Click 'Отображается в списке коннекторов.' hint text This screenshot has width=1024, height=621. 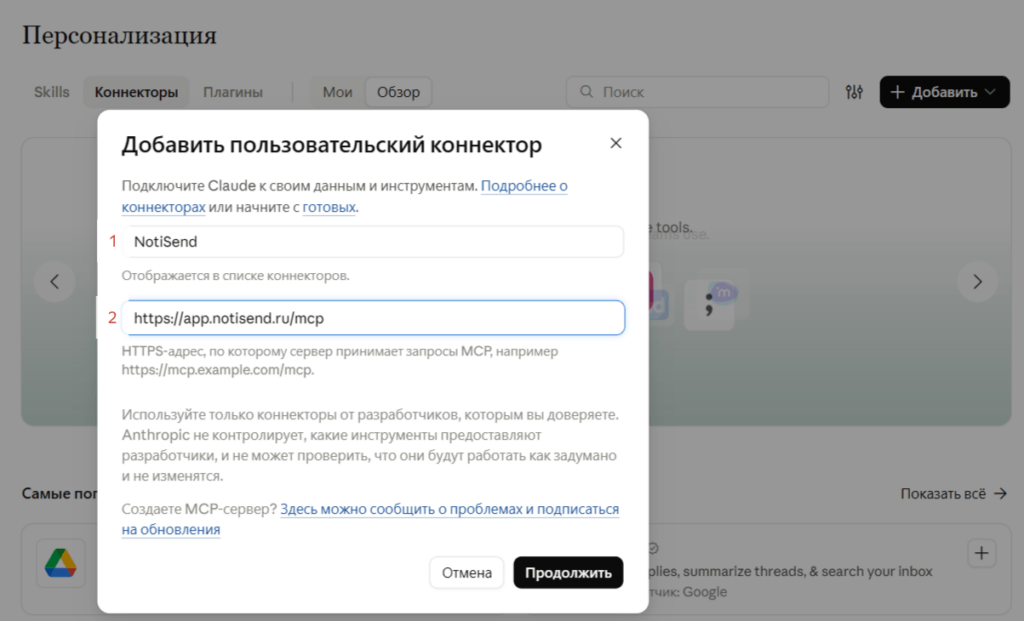point(235,276)
